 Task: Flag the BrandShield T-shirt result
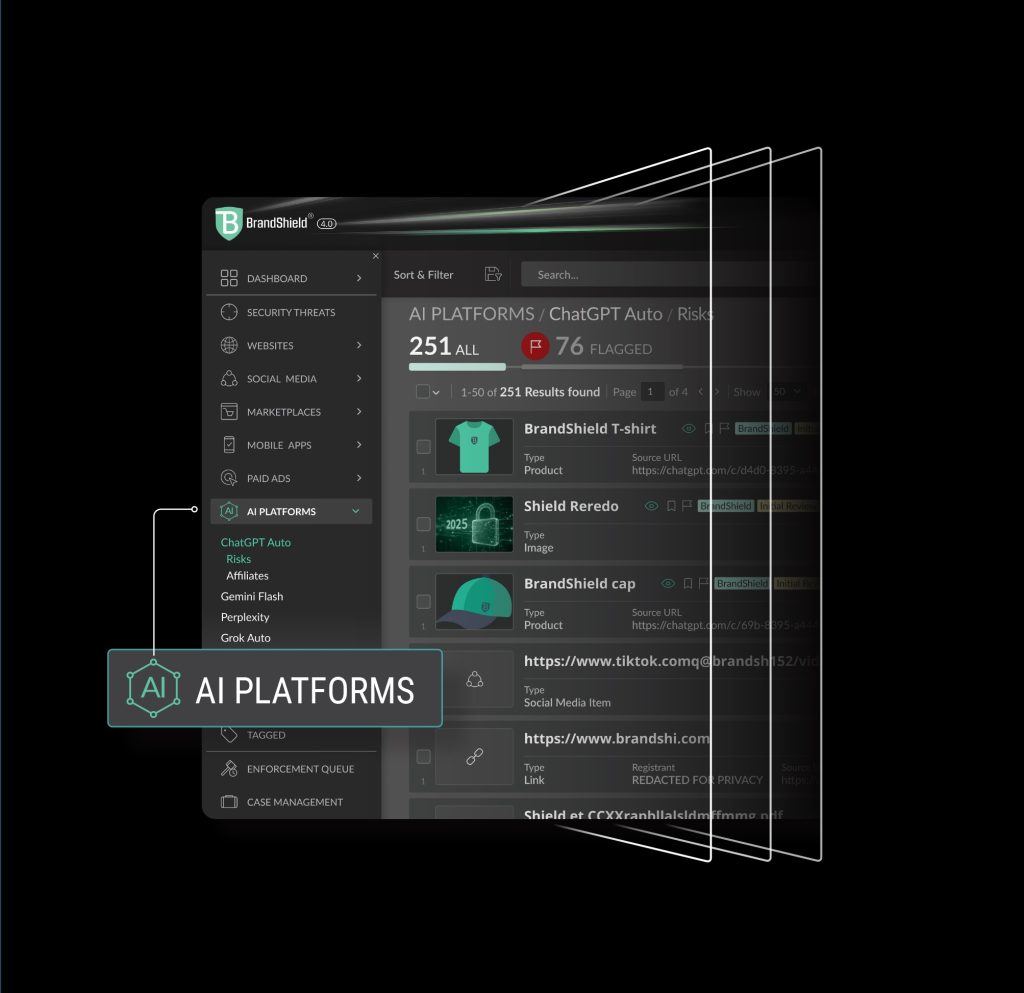(724, 428)
